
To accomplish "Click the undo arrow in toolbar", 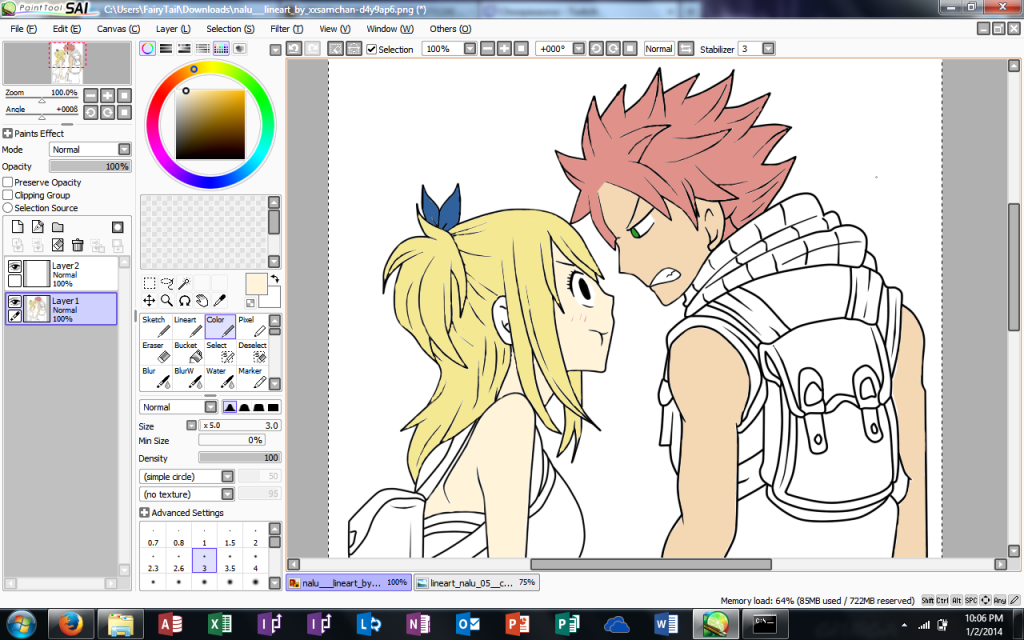I will pyautogui.click(x=294, y=48).
